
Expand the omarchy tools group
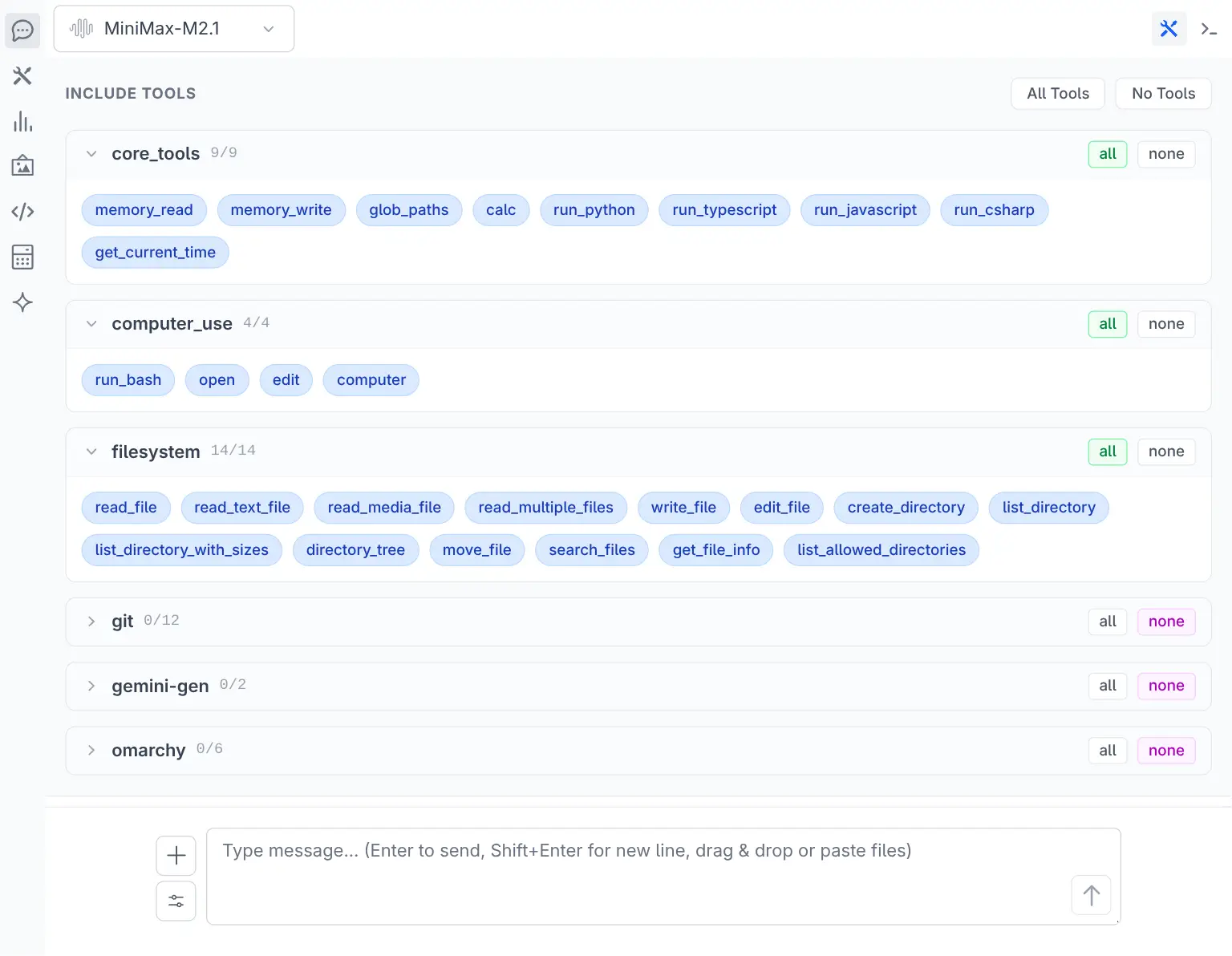(91, 751)
